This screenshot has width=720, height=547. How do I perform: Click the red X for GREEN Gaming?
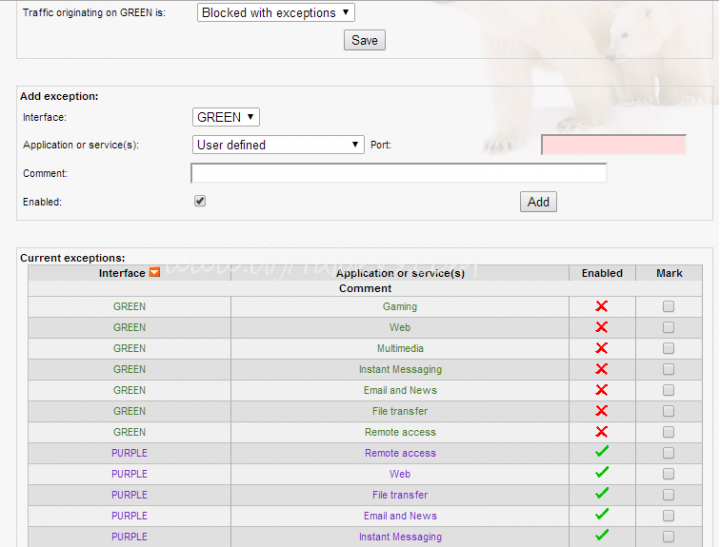tap(601, 307)
